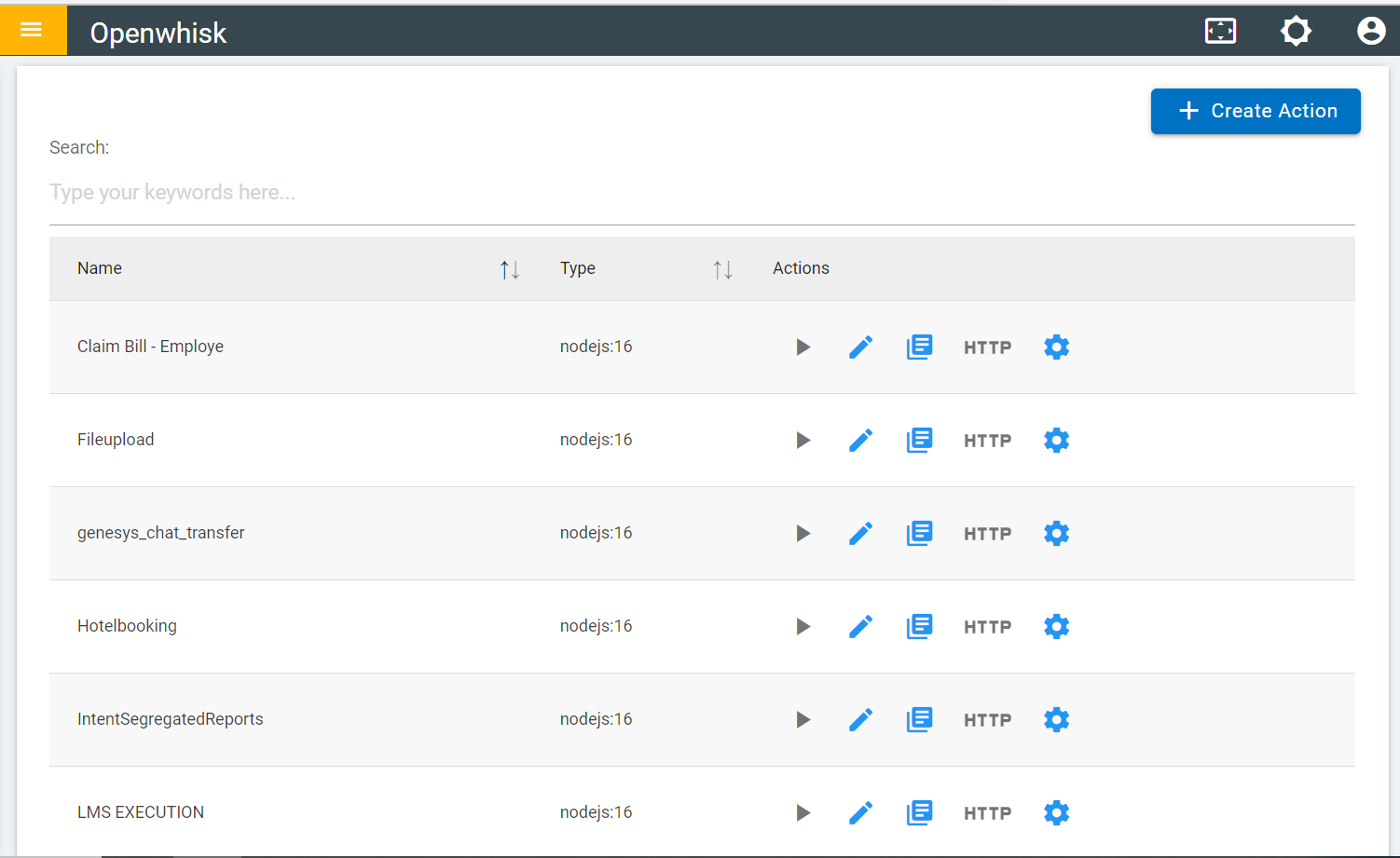
Task: Focus the search keywords input field
Action: (x=702, y=193)
